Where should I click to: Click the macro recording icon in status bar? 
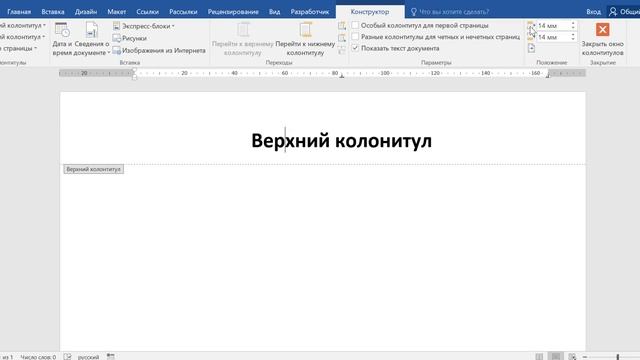tap(111, 356)
